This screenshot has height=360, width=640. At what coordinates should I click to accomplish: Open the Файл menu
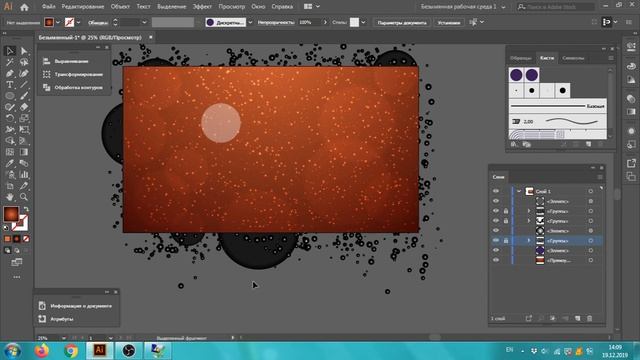(x=48, y=7)
